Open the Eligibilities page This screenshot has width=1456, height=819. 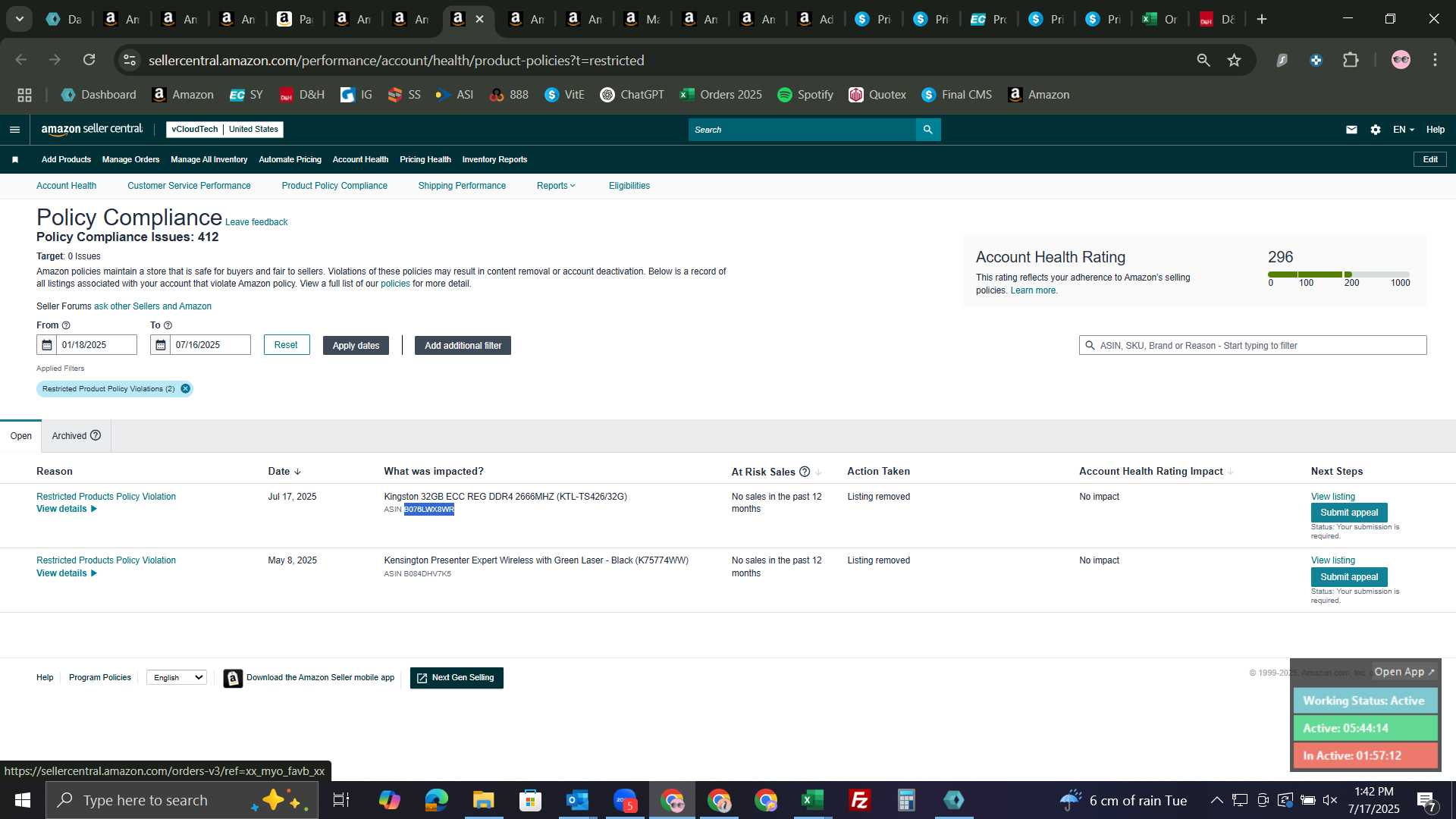click(629, 186)
